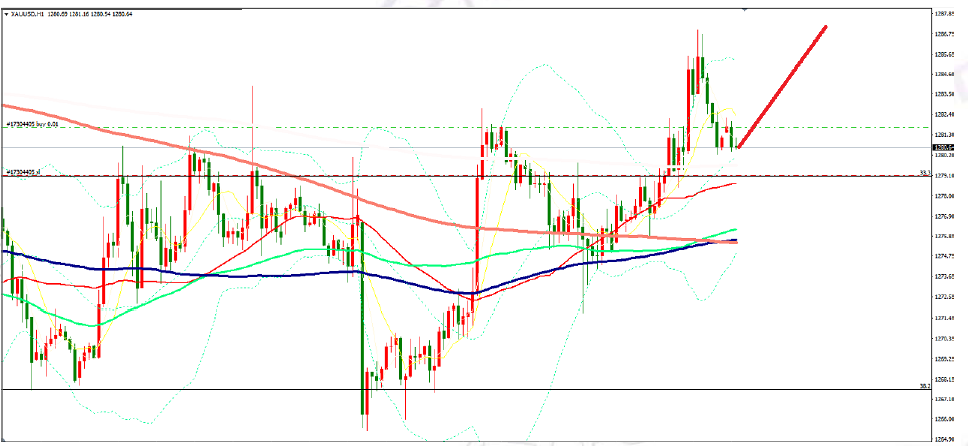Click the 1271.45 price on the scale

[x=945, y=318]
